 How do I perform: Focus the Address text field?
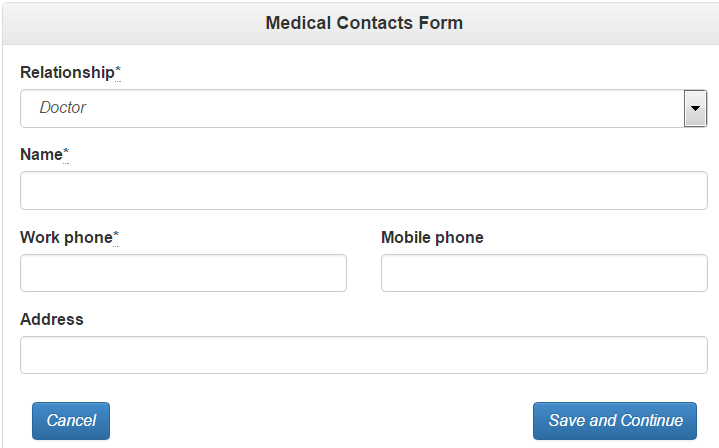(363, 355)
